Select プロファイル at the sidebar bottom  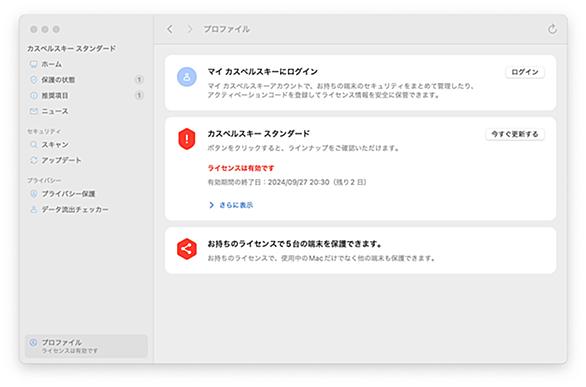[86, 346]
